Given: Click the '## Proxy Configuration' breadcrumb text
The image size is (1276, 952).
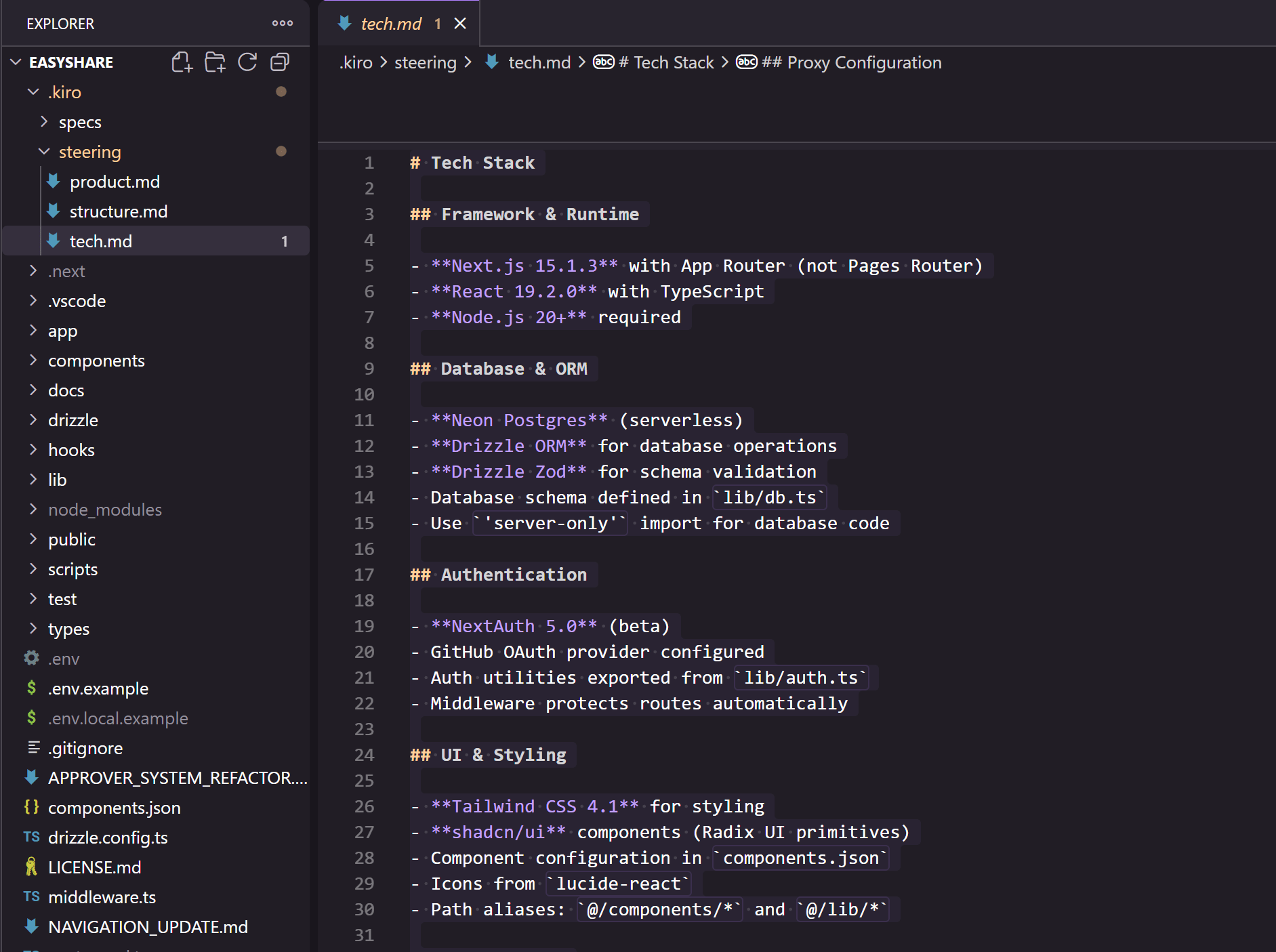Looking at the screenshot, I should coord(852,62).
